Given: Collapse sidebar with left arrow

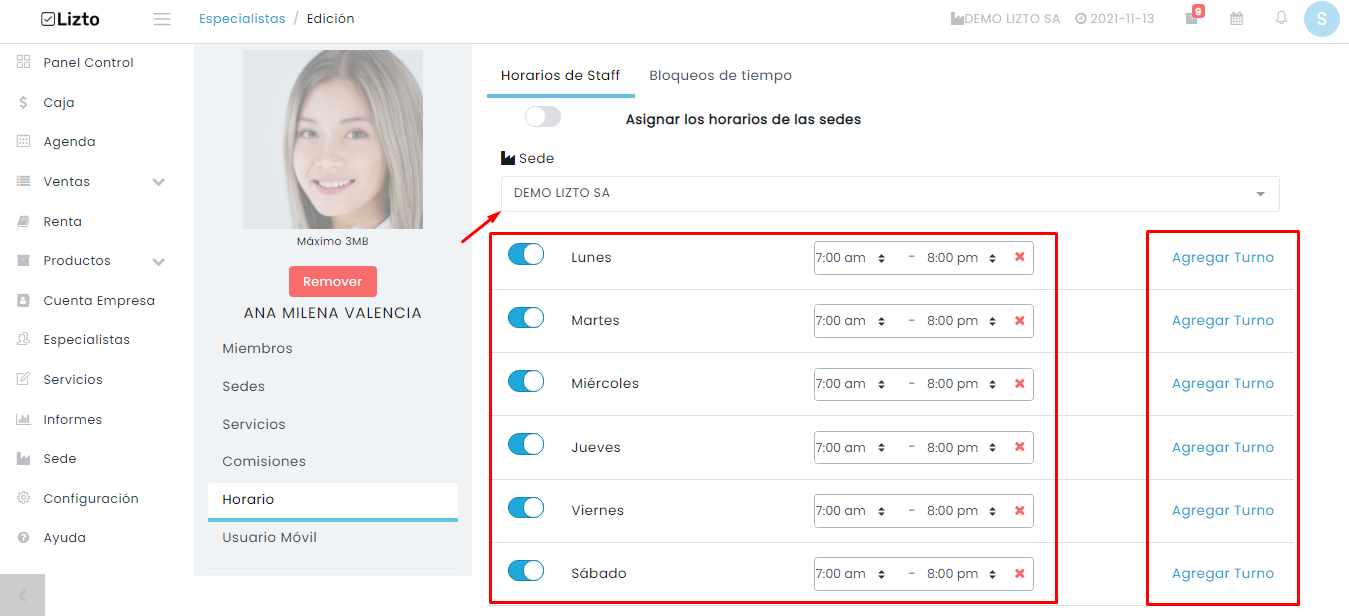Looking at the screenshot, I should click(x=22, y=595).
